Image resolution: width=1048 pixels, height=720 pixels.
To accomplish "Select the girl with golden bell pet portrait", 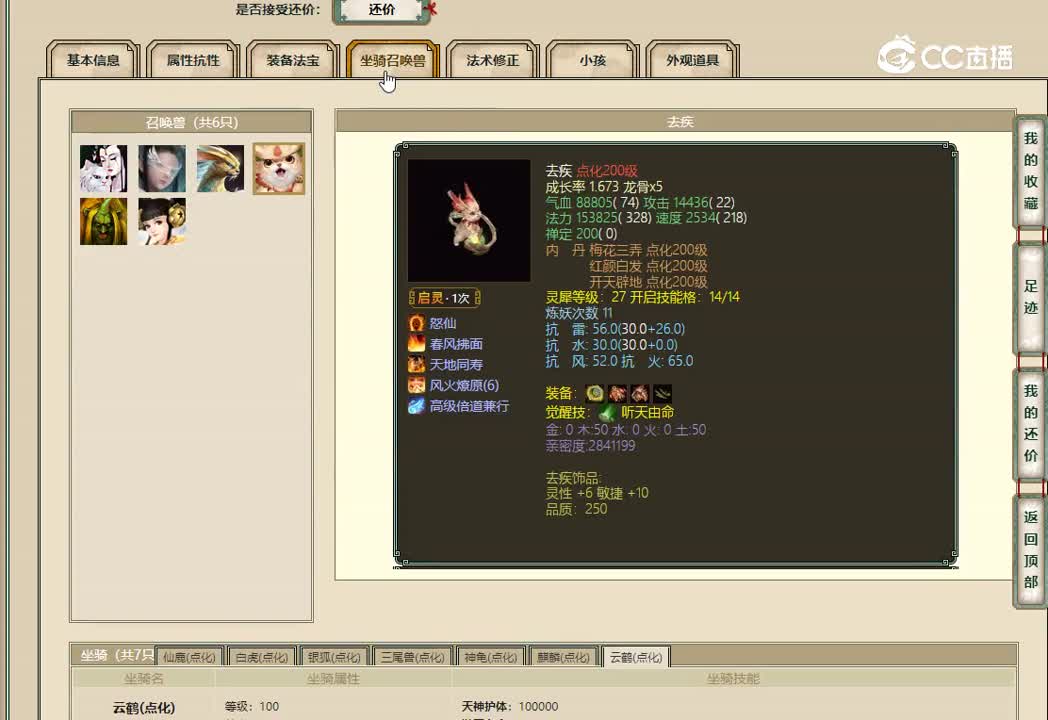I will [162, 221].
